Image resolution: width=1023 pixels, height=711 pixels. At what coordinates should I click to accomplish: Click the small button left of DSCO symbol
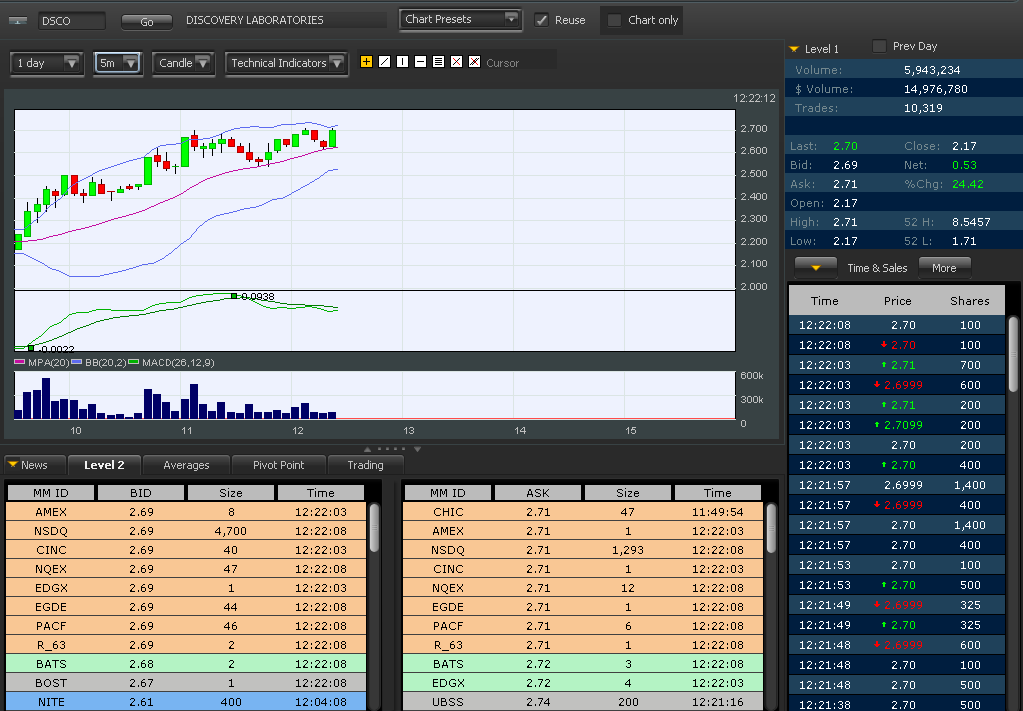[22, 21]
